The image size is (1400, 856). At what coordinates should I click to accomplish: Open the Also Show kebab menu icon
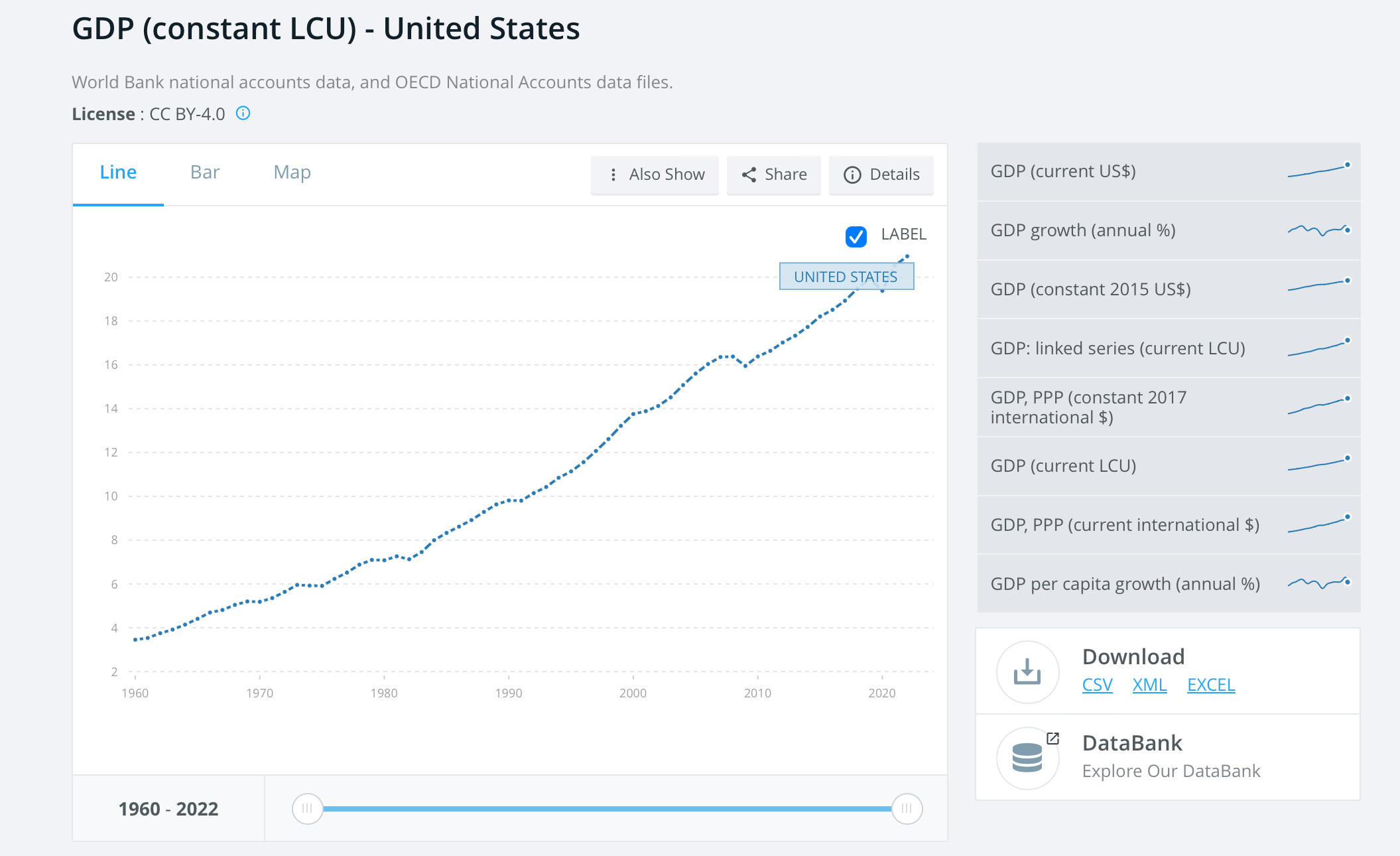tap(613, 175)
